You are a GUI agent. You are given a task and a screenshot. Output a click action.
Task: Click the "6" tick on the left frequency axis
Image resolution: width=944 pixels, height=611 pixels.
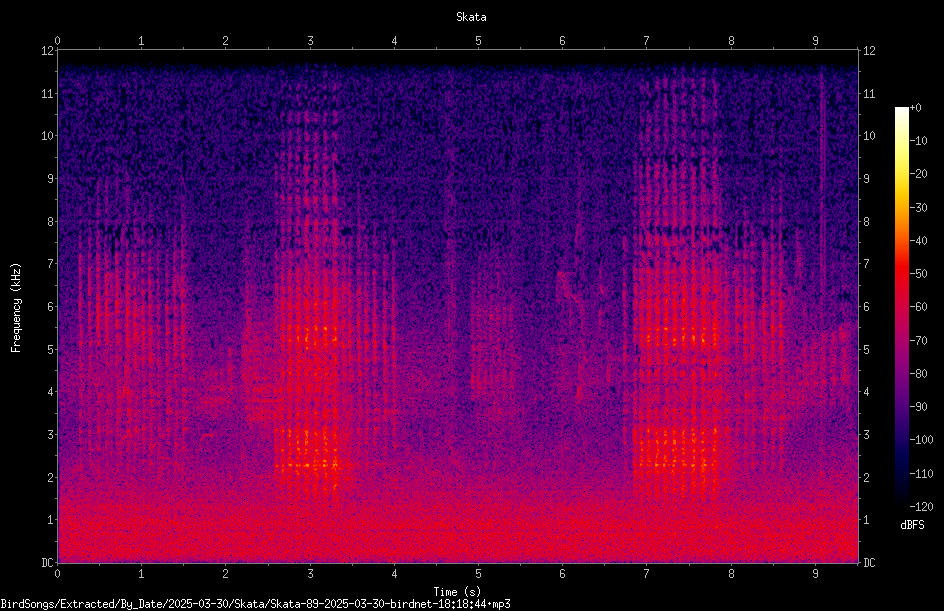(x=51, y=307)
